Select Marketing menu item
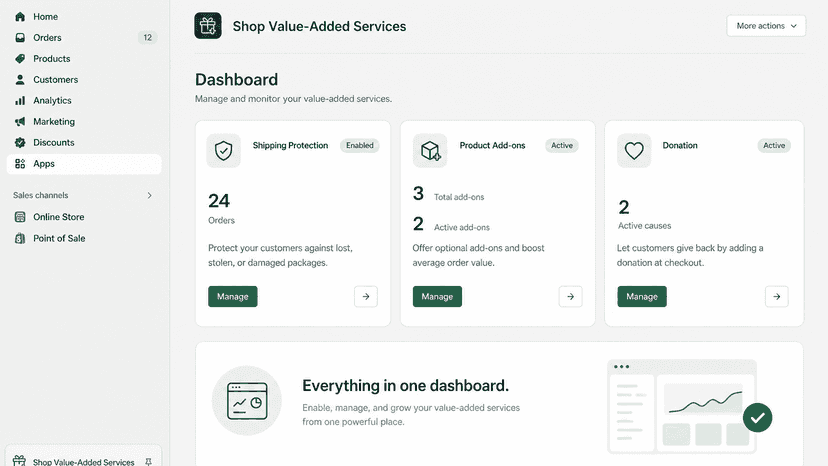 pyautogui.click(x=84, y=122)
